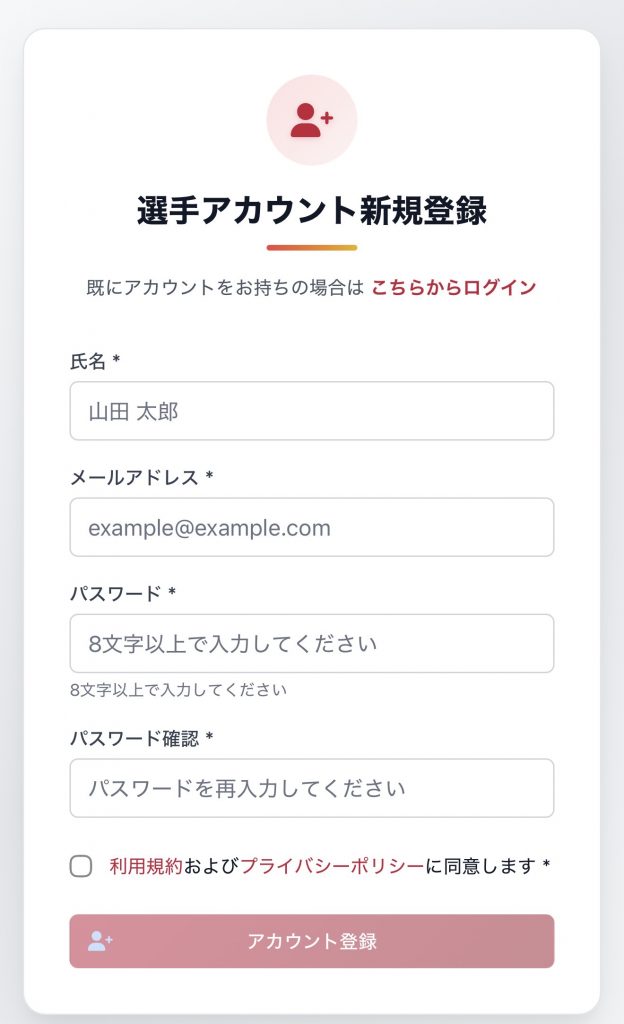The height and width of the screenshot is (1024, 624).
Task: Click the small user icon inside the アカウント登録 button
Action: click(x=100, y=941)
